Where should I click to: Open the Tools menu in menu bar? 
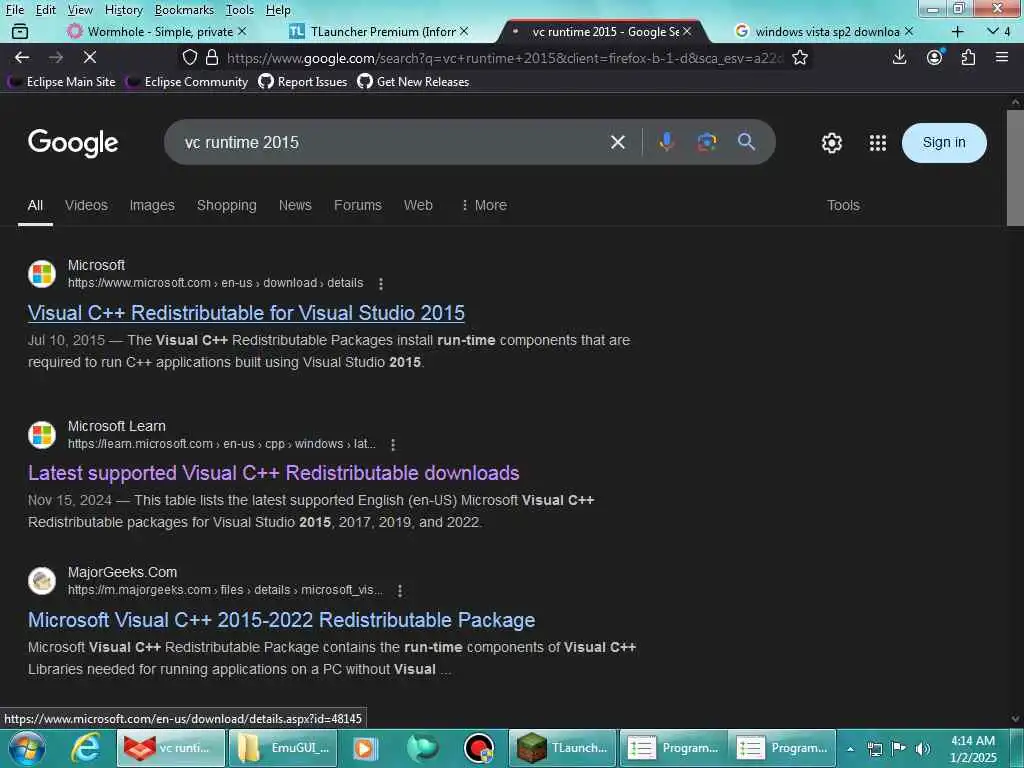(240, 10)
